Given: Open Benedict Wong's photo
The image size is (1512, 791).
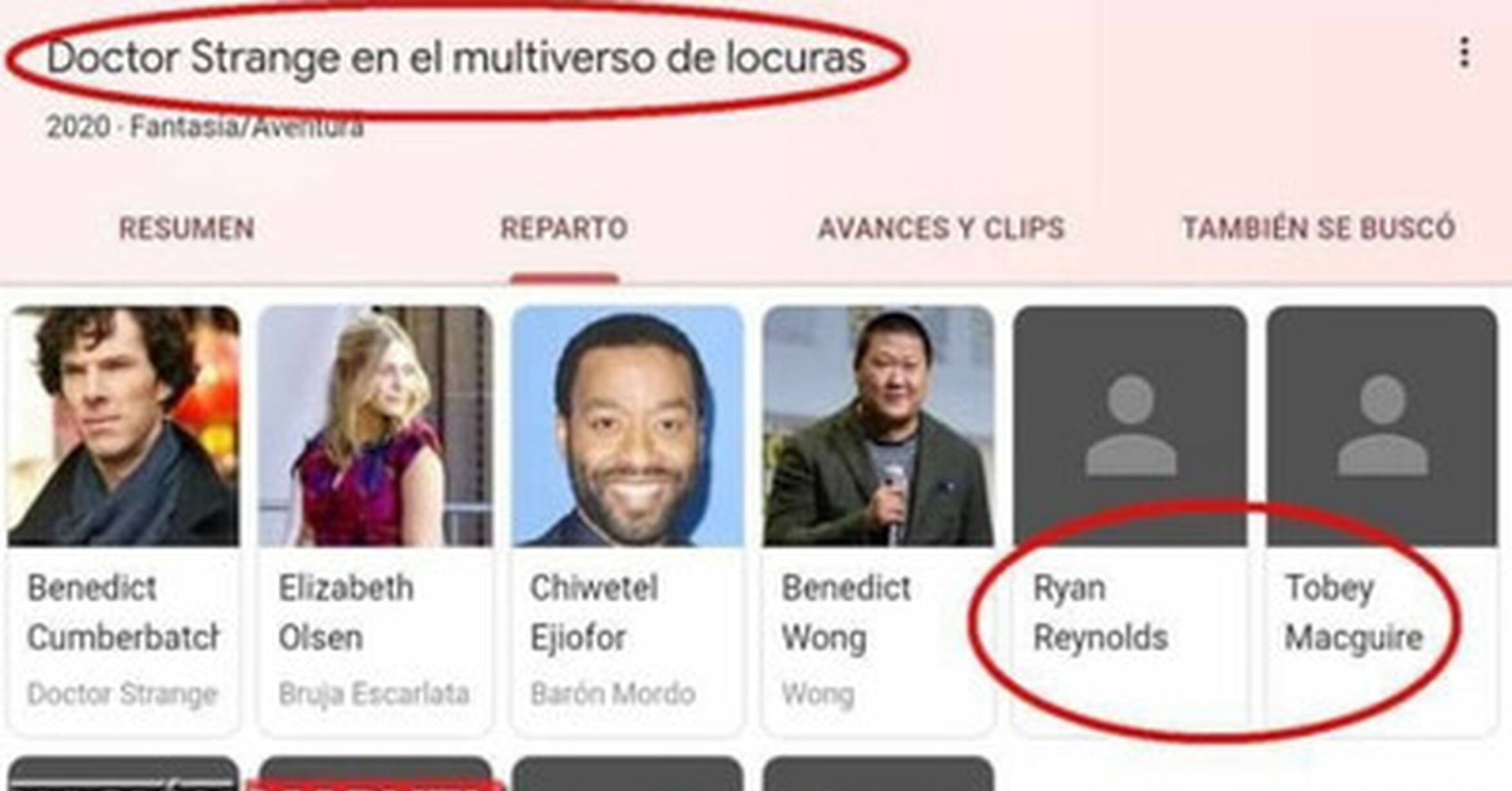Looking at the screenshot, I should [878, 426].
